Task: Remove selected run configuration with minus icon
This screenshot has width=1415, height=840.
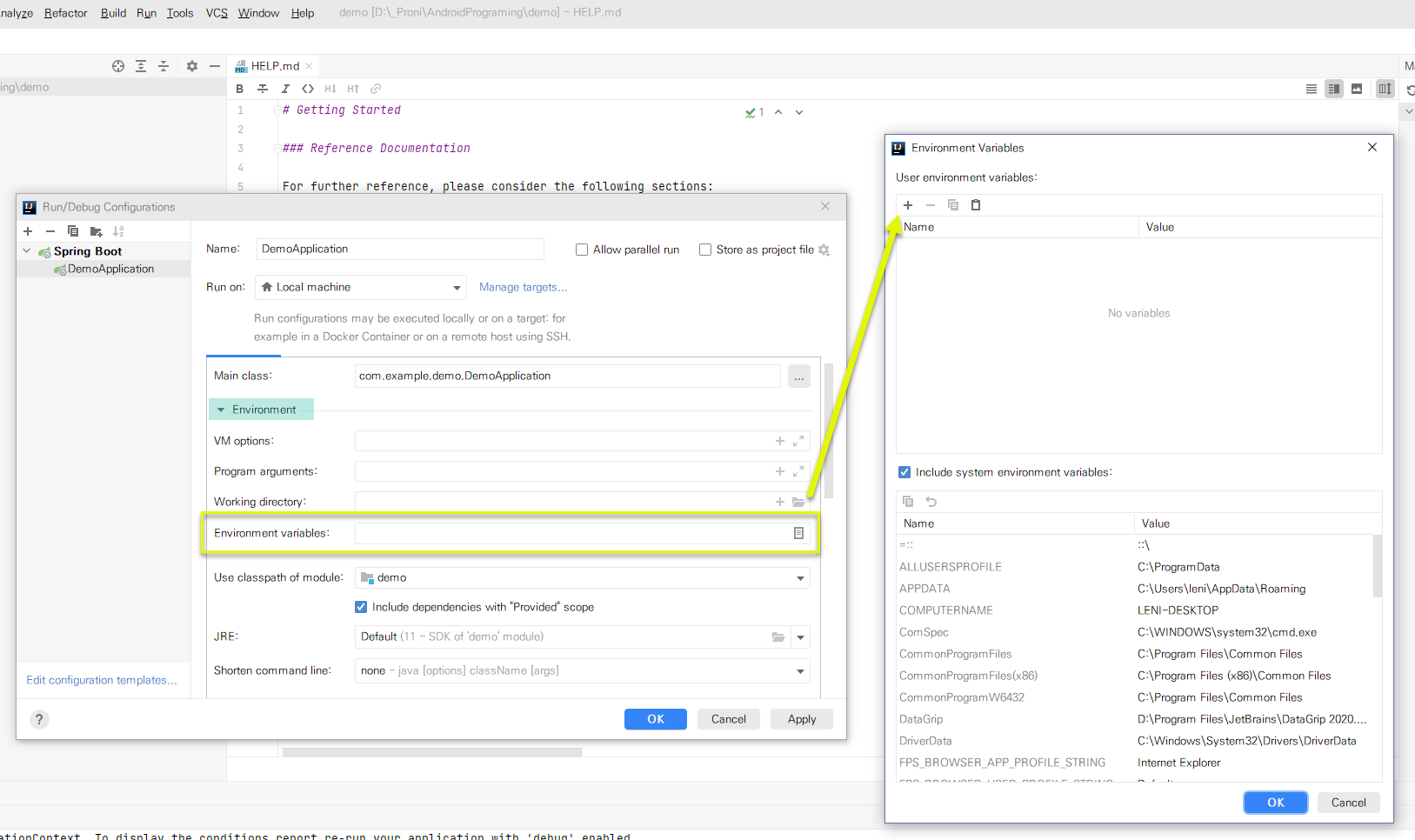Action: (50, 231)
